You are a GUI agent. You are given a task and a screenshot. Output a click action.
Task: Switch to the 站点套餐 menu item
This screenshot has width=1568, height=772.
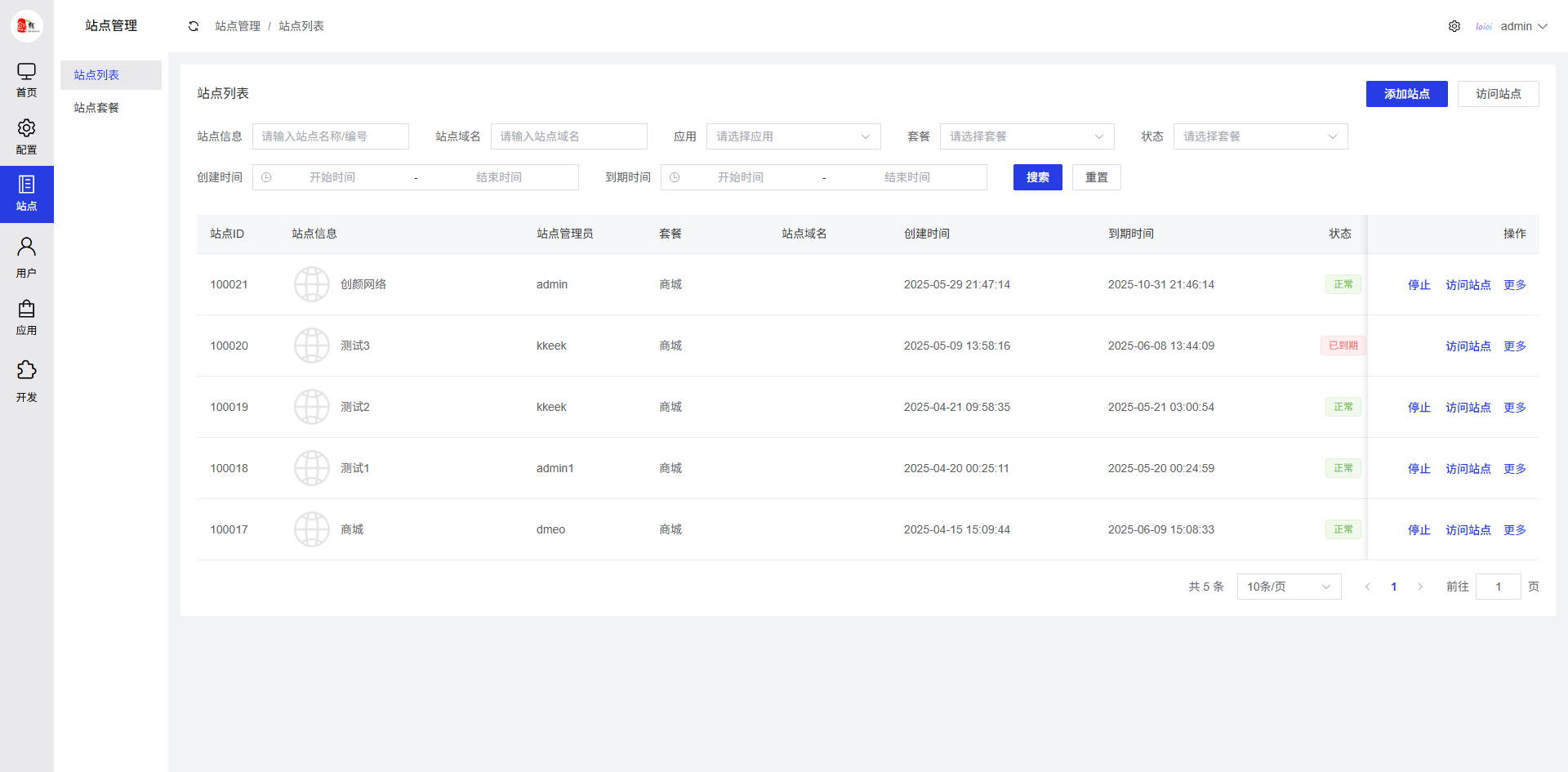pyautogui.click(x=96, y=107)
